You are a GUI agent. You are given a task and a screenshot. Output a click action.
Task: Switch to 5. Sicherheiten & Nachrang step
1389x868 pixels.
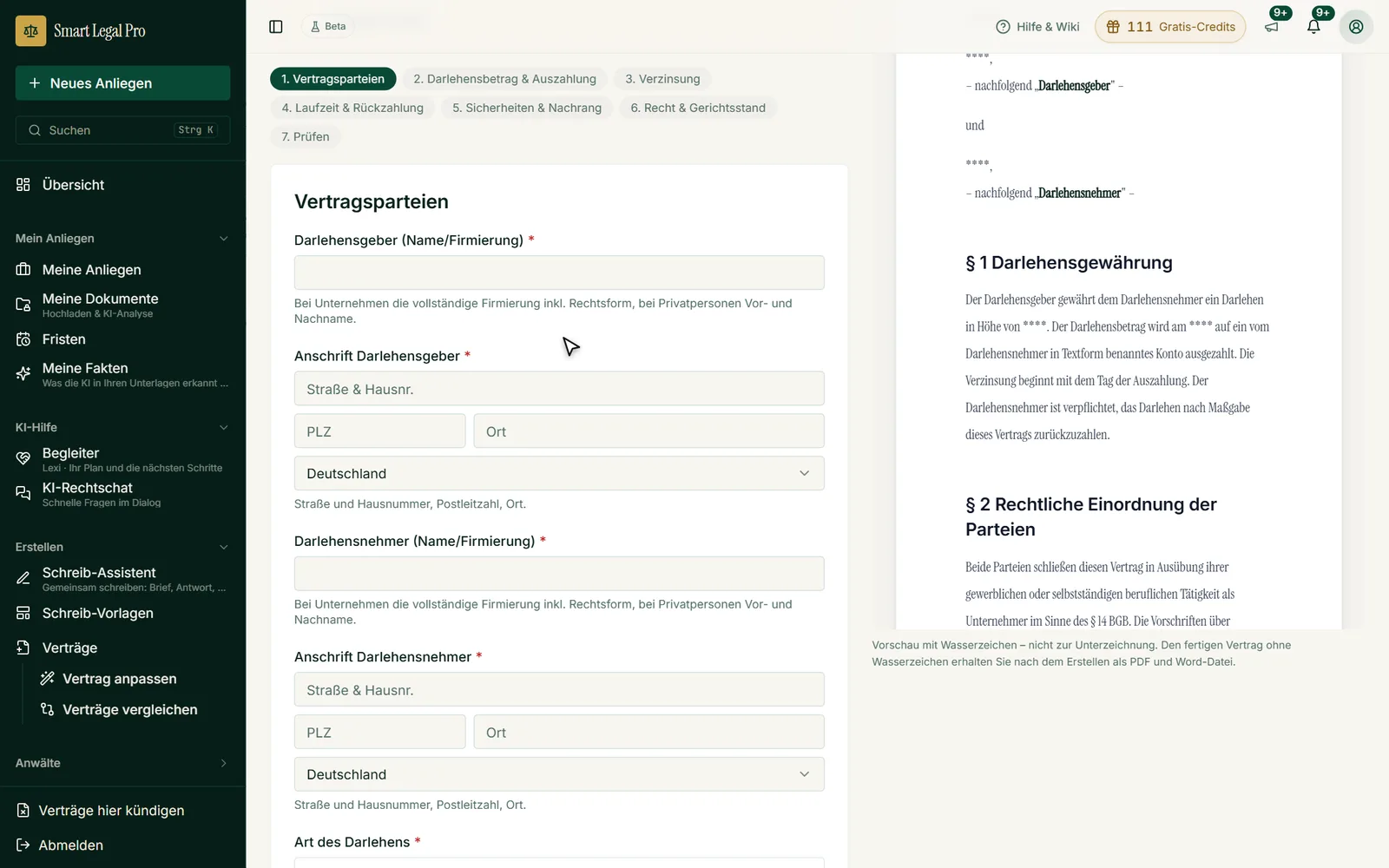point(527,108)
